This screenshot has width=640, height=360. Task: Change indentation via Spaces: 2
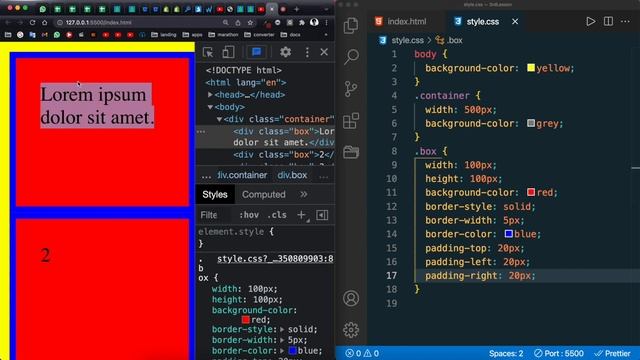tap(506, 353)
